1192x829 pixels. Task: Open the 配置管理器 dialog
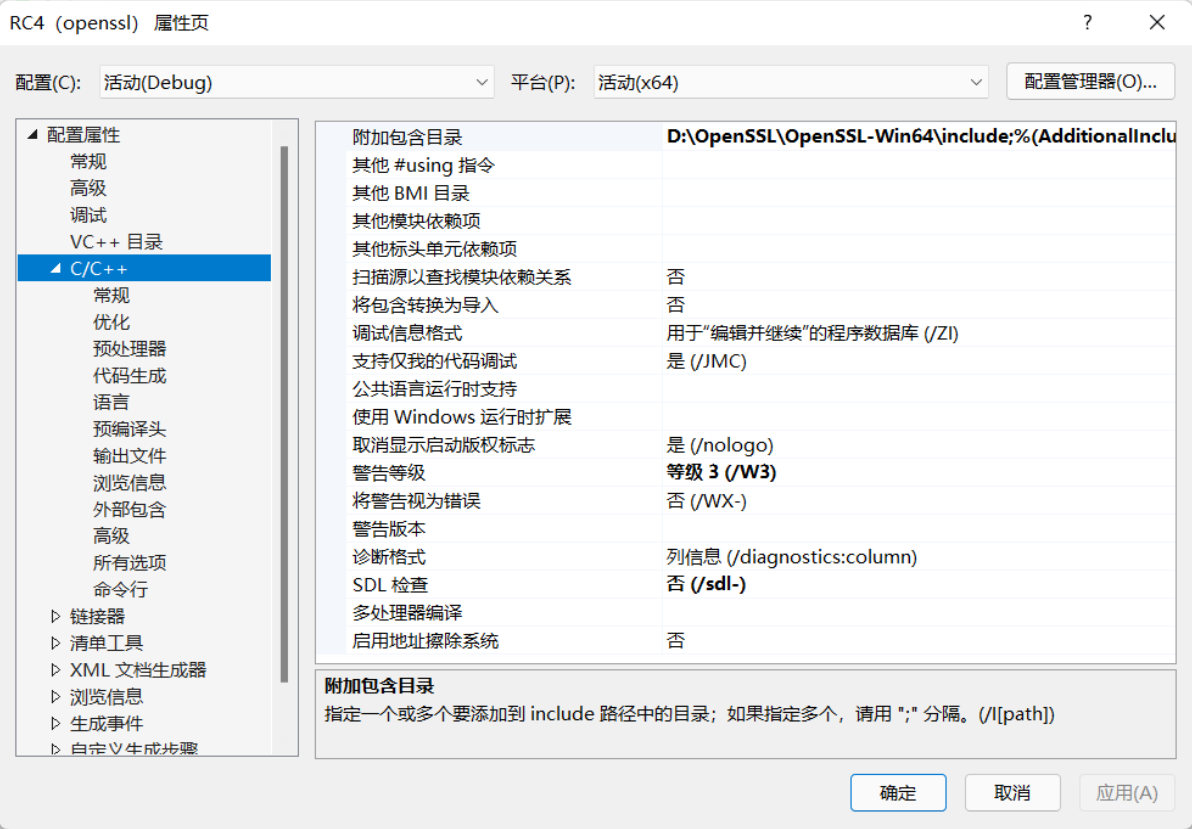[1089, 81]
